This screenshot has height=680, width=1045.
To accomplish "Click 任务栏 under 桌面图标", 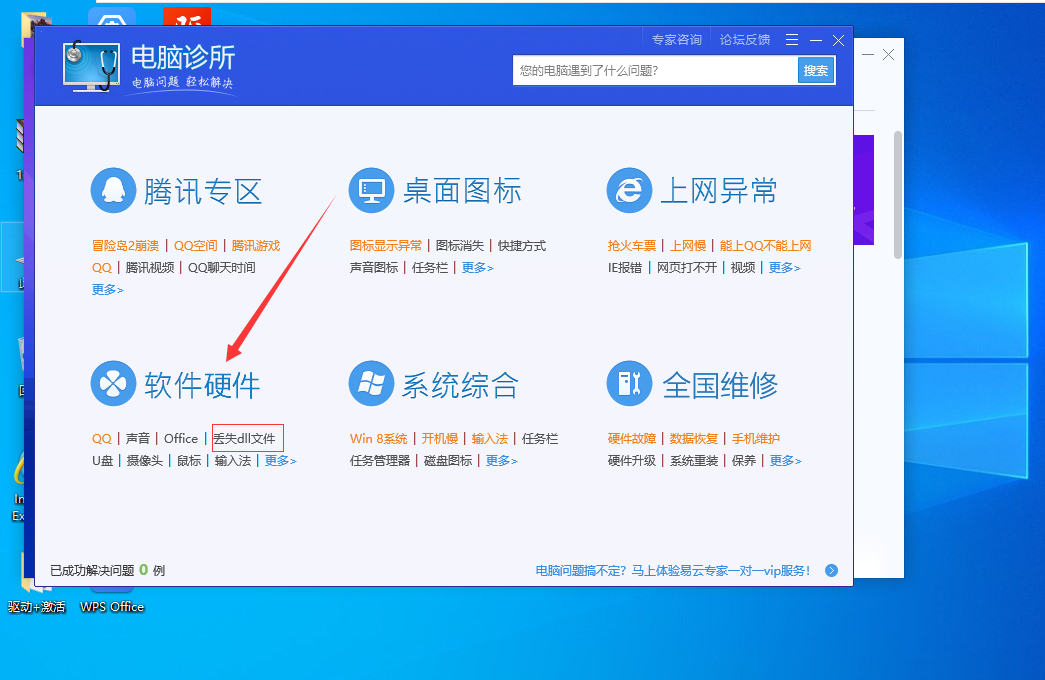I will (430, 268).
